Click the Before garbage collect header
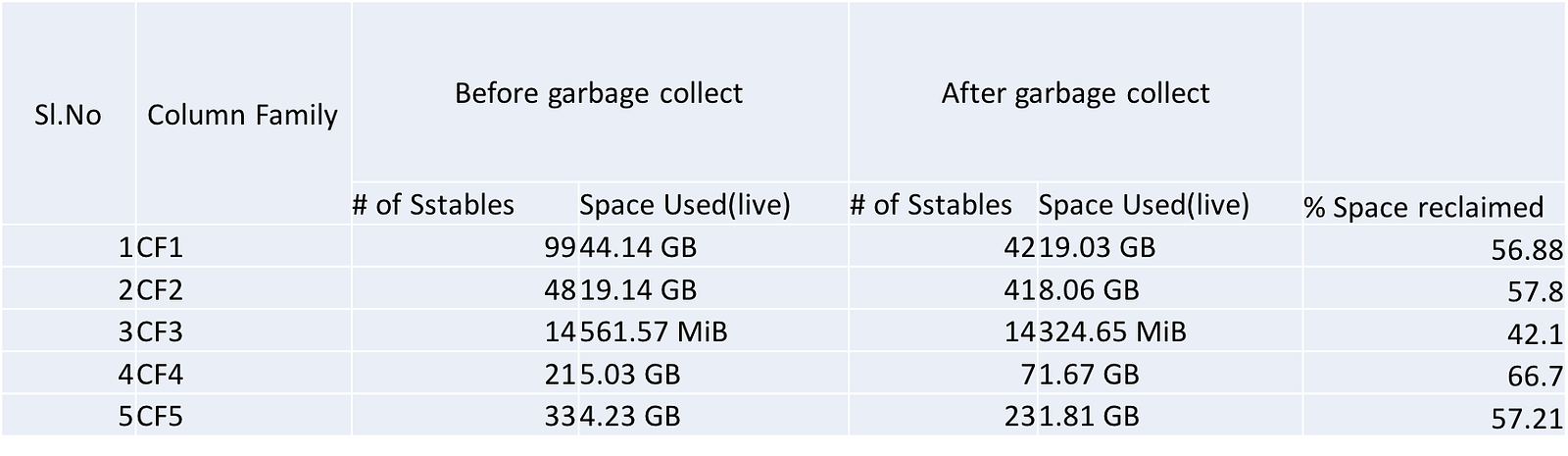Viewport: 1568px width, 456px height. click(x=599, y=93)
